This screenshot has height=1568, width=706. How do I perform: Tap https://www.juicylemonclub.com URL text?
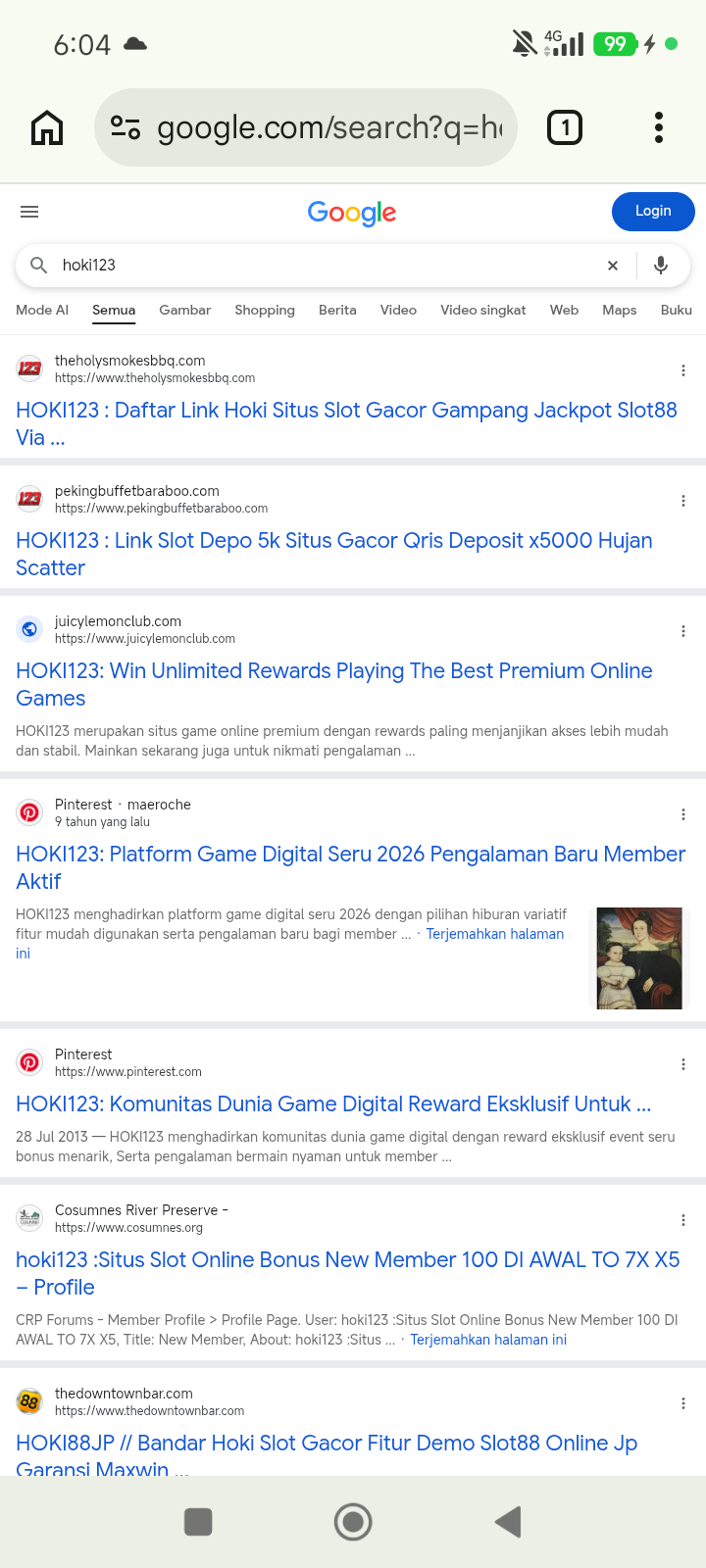145,639
